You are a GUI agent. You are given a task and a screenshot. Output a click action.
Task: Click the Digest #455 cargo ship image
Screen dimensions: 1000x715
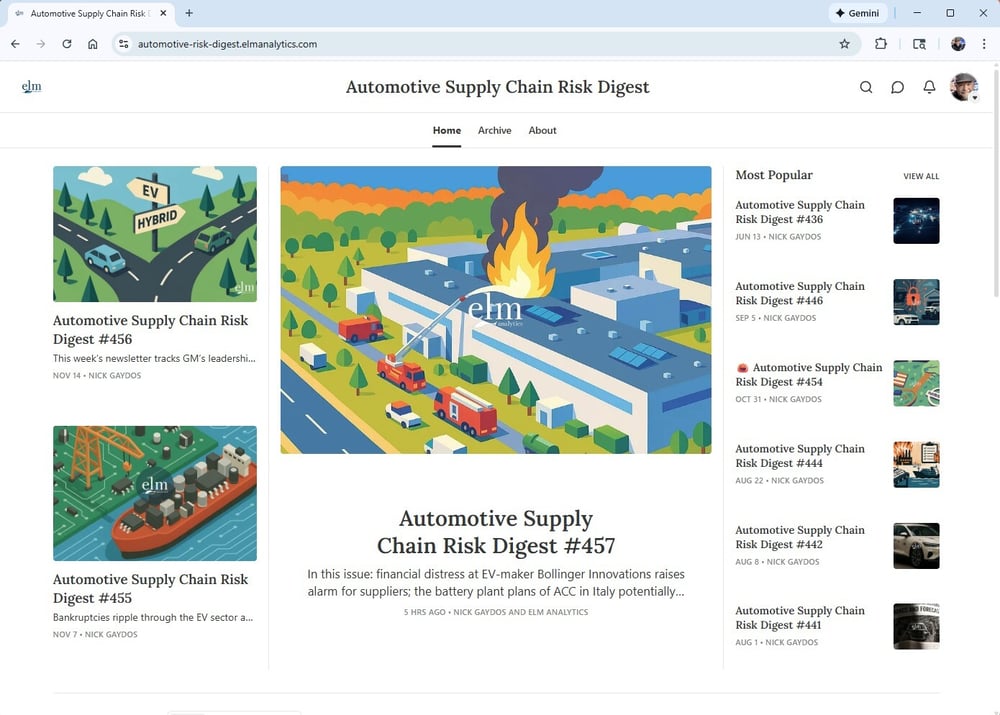coord(155,493)
